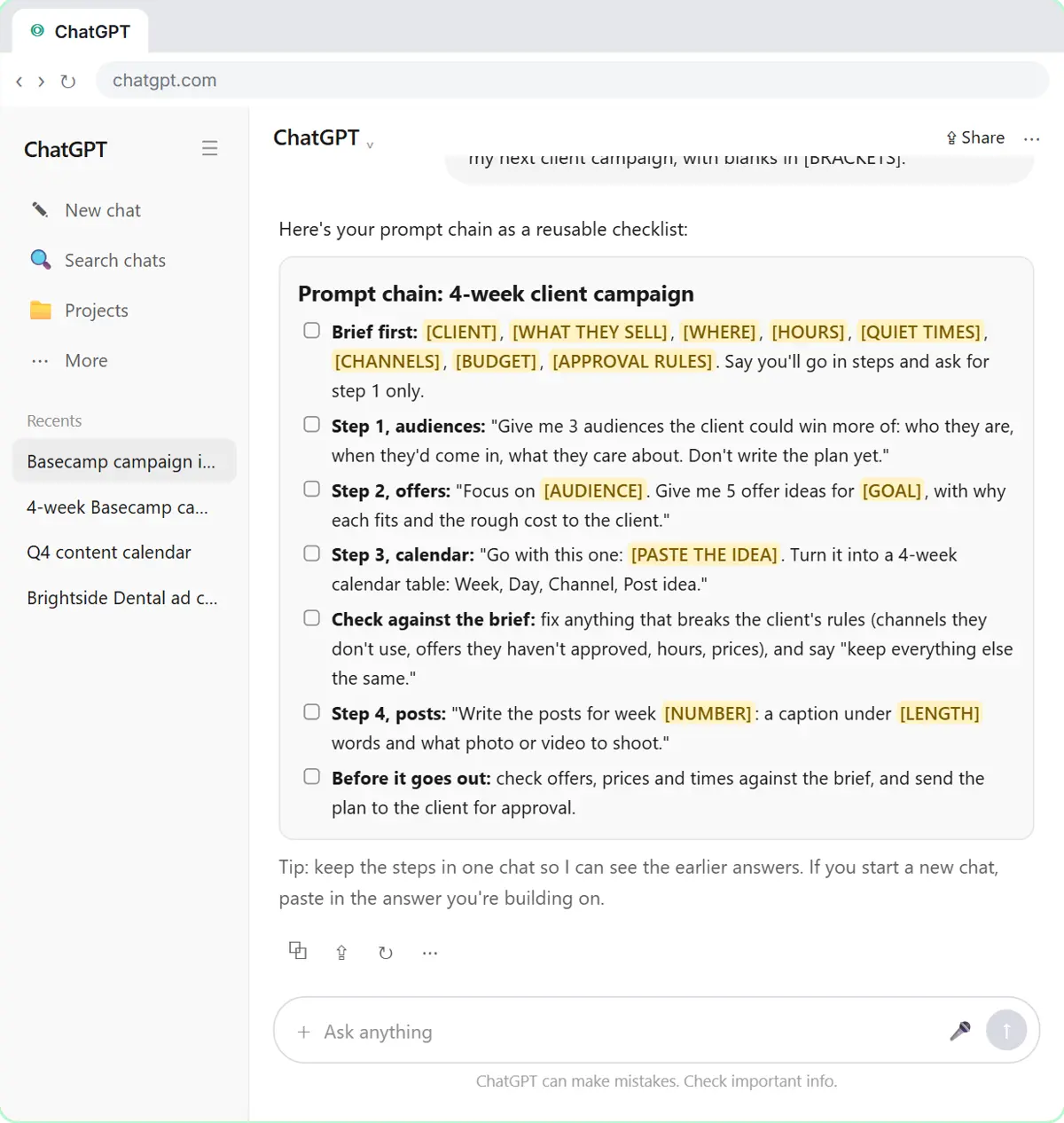Check the 'Step 2, offers' box
Viewport: 1064px width, 1123px height.
(x=312, y=490)
